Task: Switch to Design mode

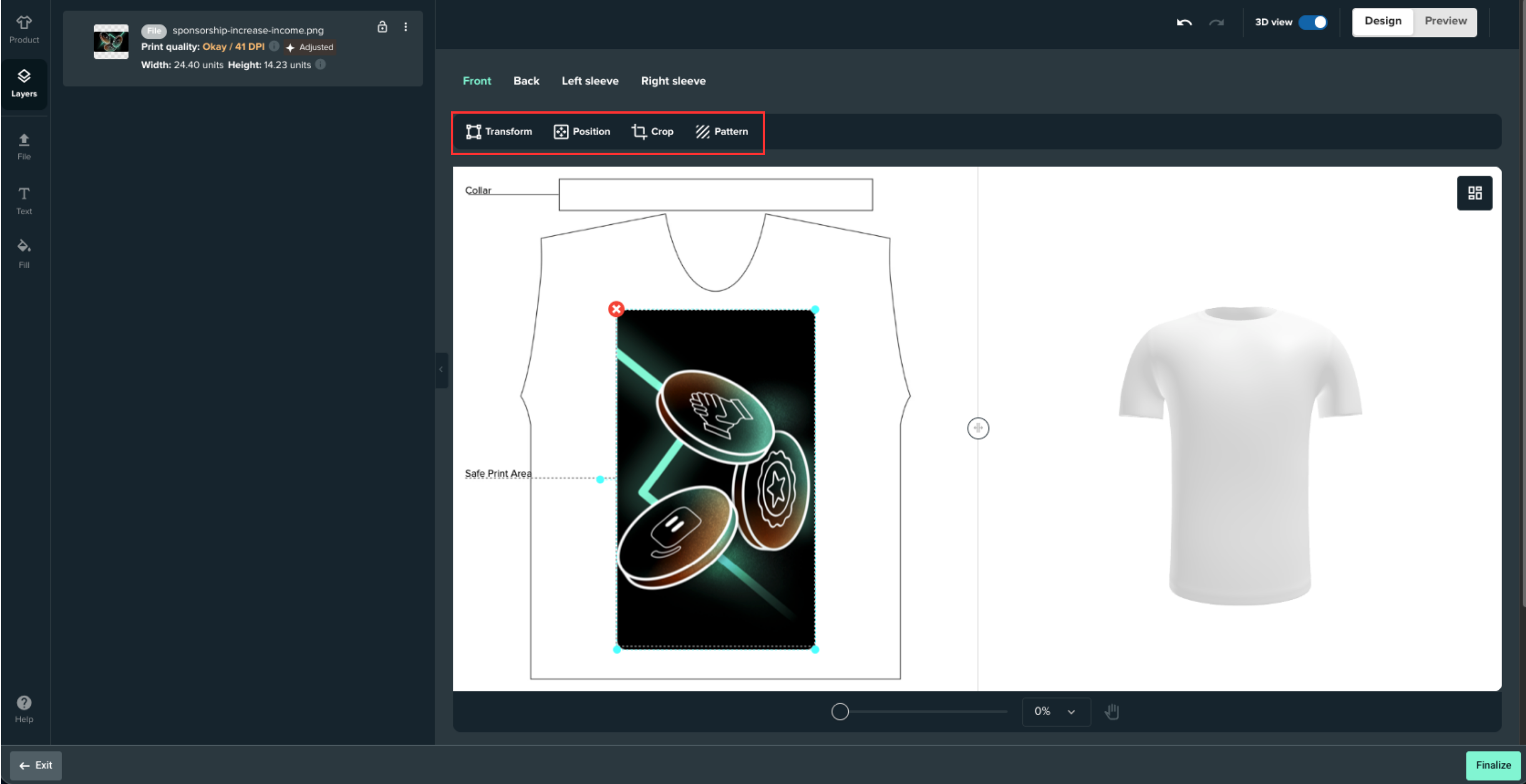Action: (x=1383, y=21)
